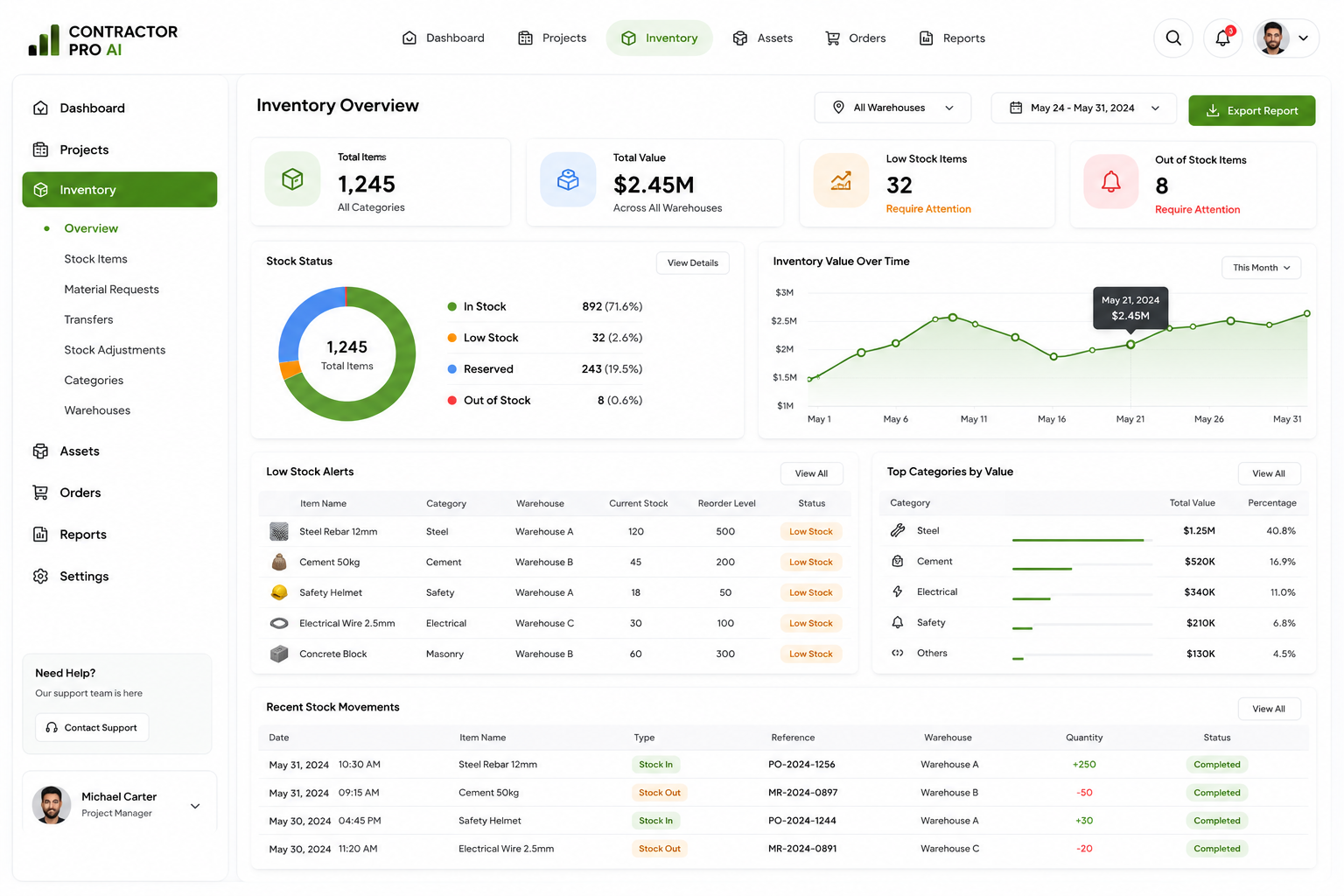1344x896 pixels.
Task: Click the sidebar Settings gear icon
Action: 40,576
